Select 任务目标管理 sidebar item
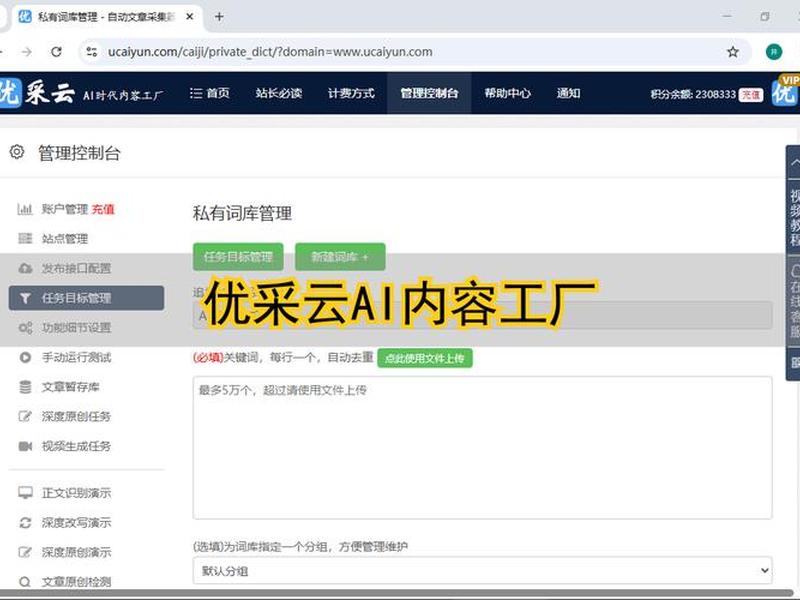The height and width of the screenshot is (600, 800). coord(86,298)
